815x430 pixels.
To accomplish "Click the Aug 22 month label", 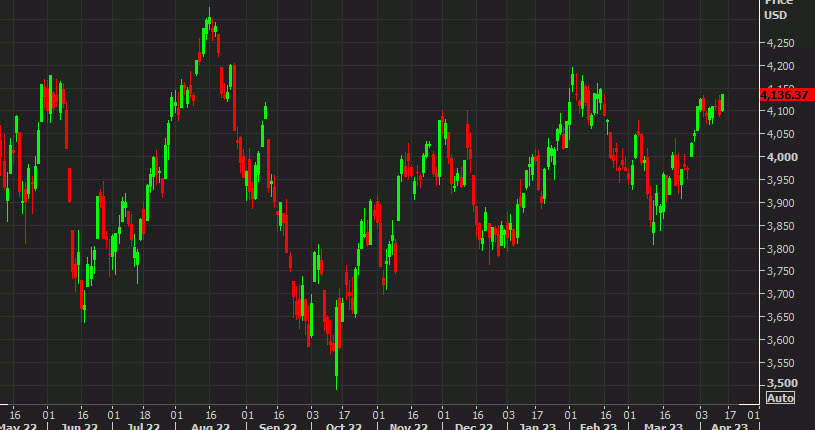I will [210, 427].
